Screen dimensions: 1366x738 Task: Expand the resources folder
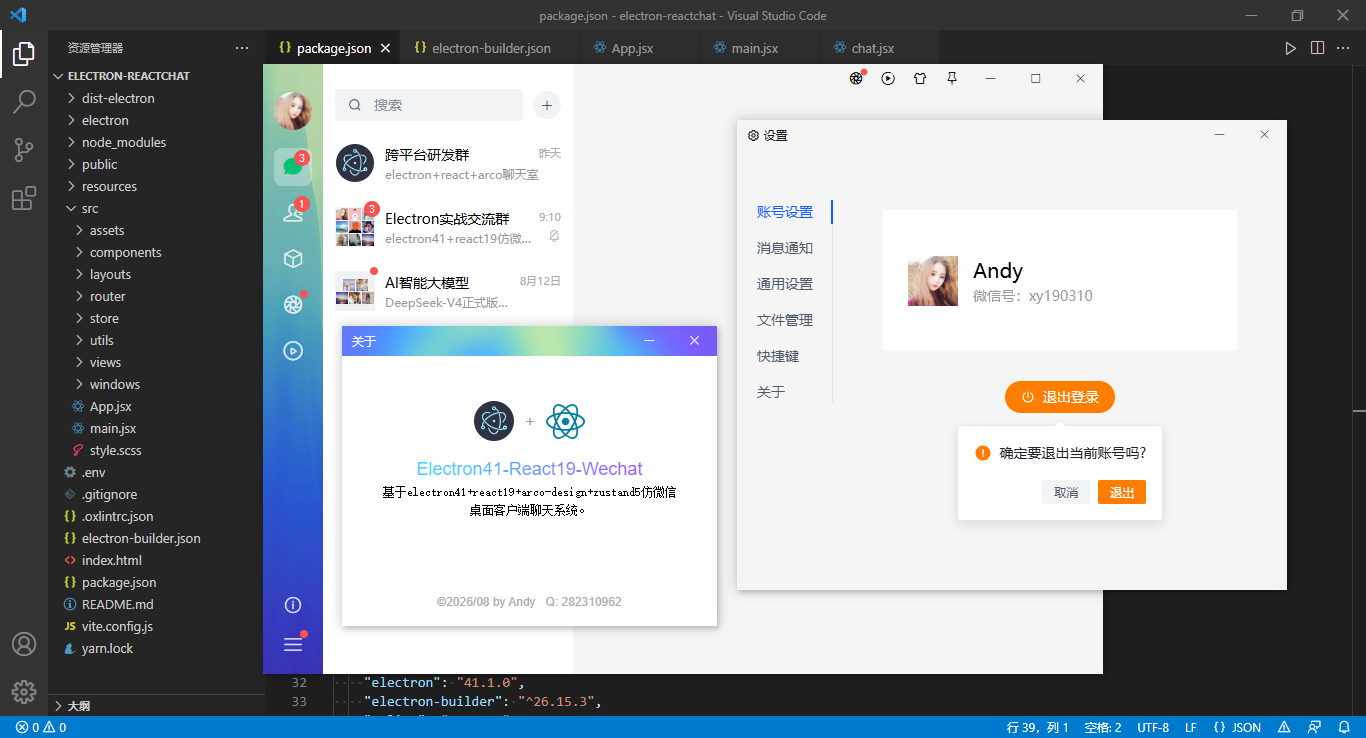point(156,186)
